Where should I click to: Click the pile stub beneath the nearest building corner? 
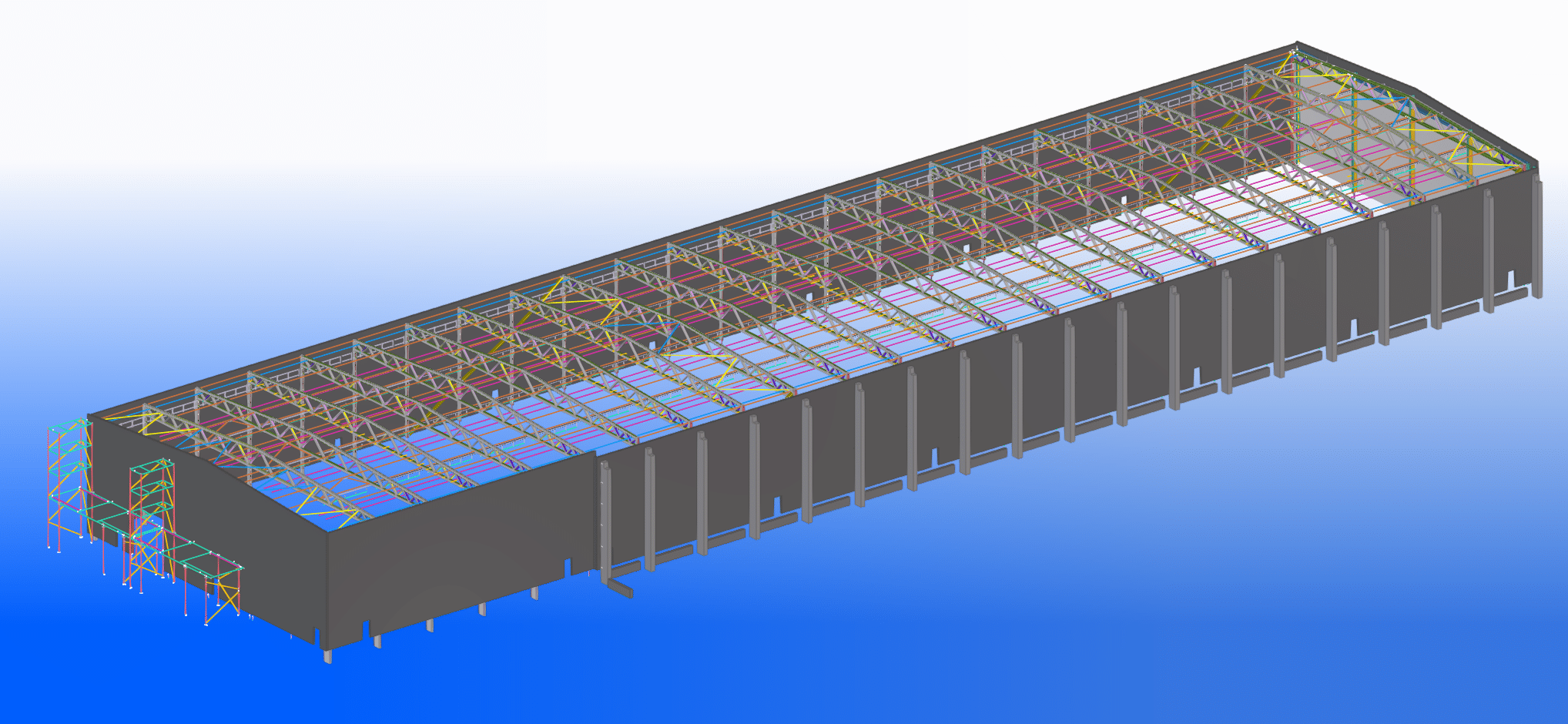click(x=328, y=655)
